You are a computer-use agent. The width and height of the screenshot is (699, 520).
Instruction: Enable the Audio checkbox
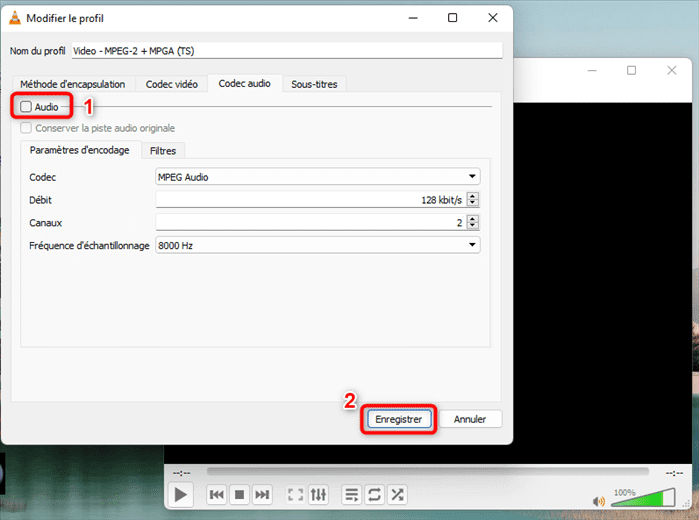[26, 107]
